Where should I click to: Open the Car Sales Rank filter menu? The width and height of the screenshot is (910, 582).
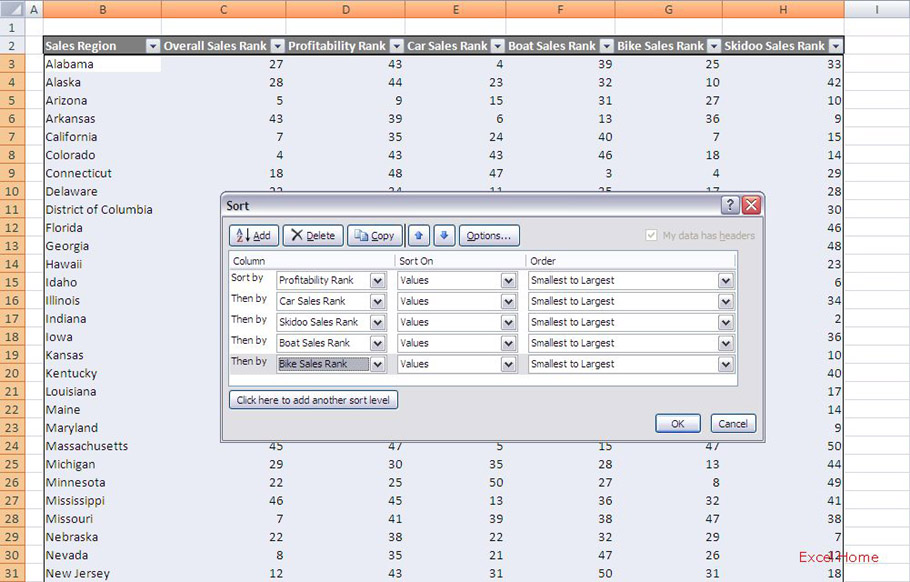pyautogui.click(x=497, y=45)
